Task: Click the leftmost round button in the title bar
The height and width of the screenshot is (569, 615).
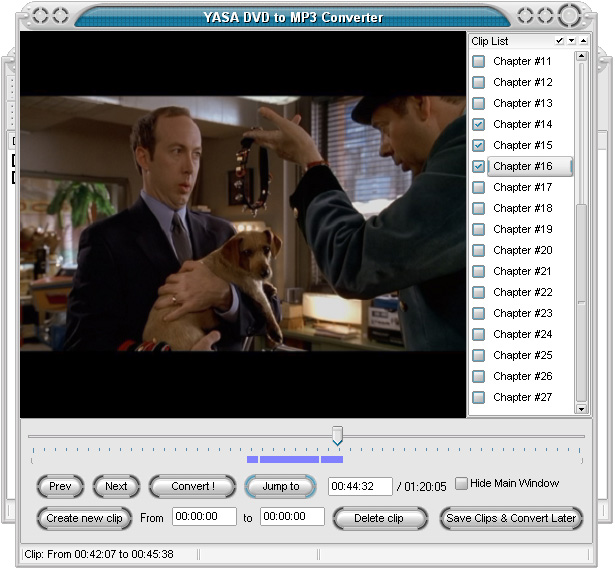Action: pos(40,16)
